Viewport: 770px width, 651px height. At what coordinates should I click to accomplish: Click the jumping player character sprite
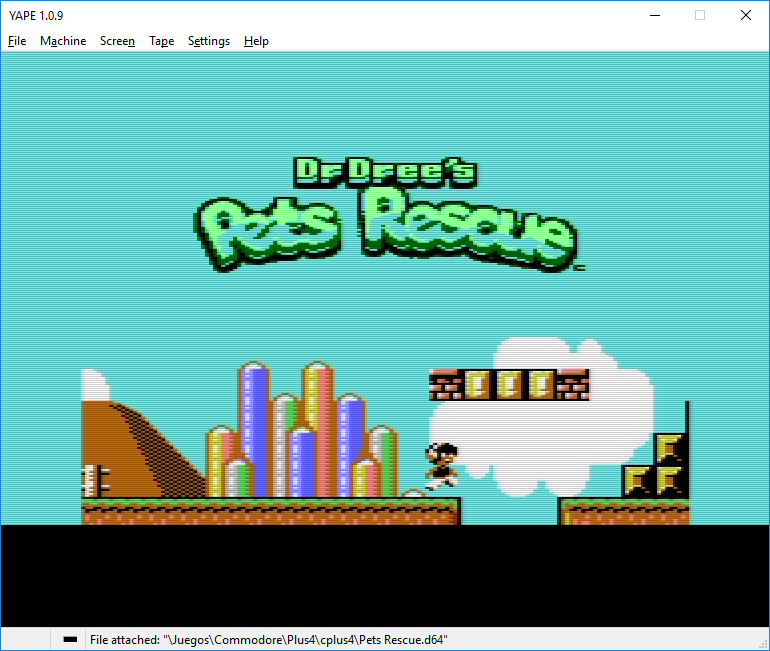tap(441, 466)
